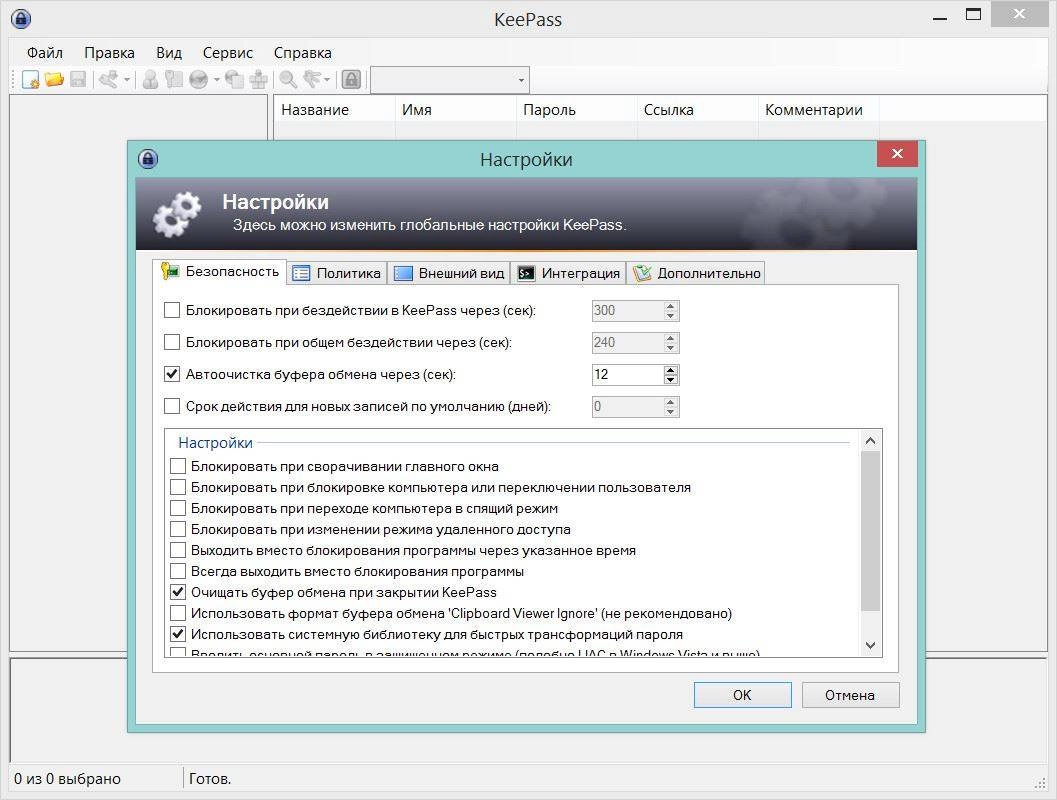Click the Show entries keys icon

coord(312,80)
